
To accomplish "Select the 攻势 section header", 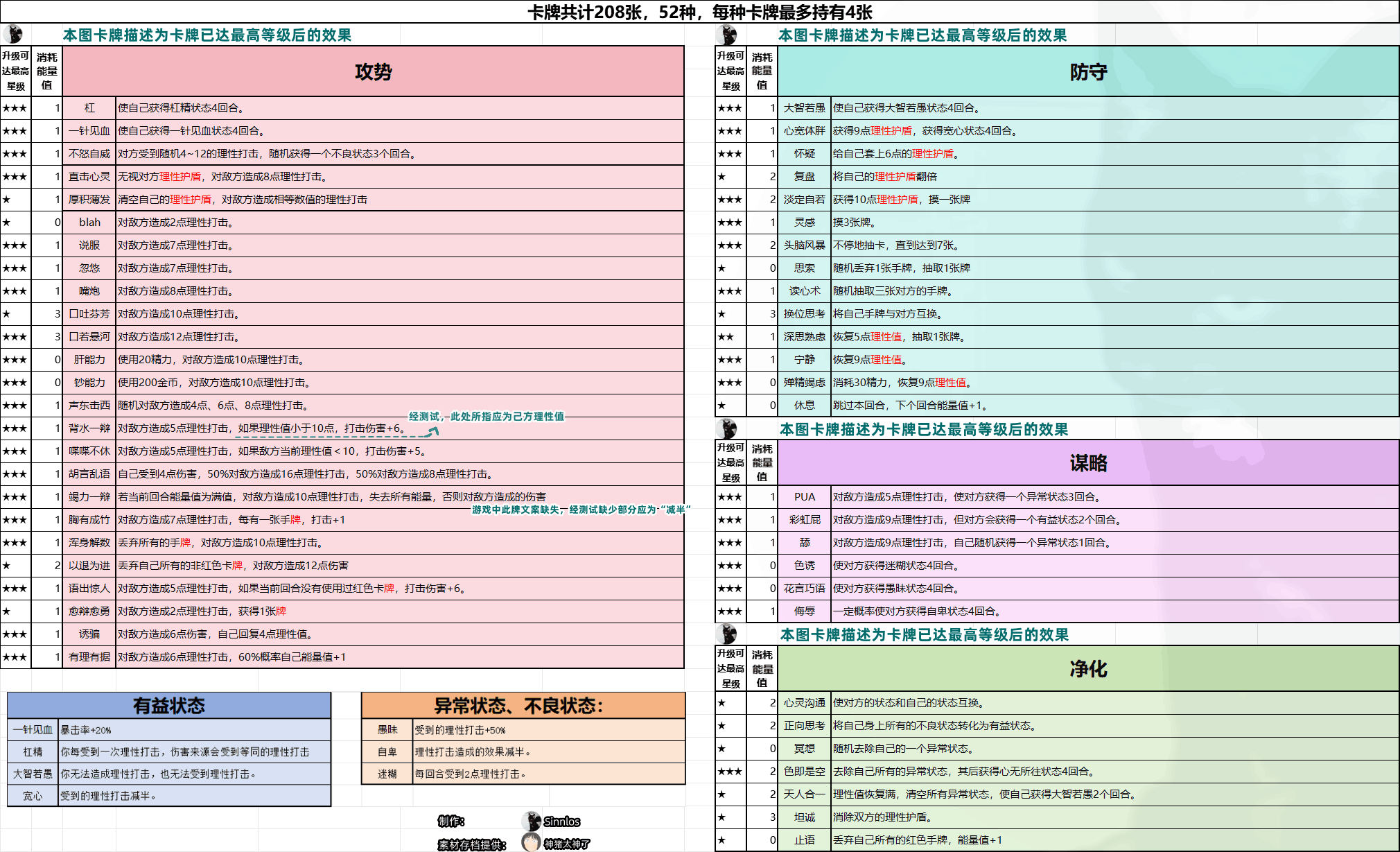I will pyautogui.click(x=373, y=71).
